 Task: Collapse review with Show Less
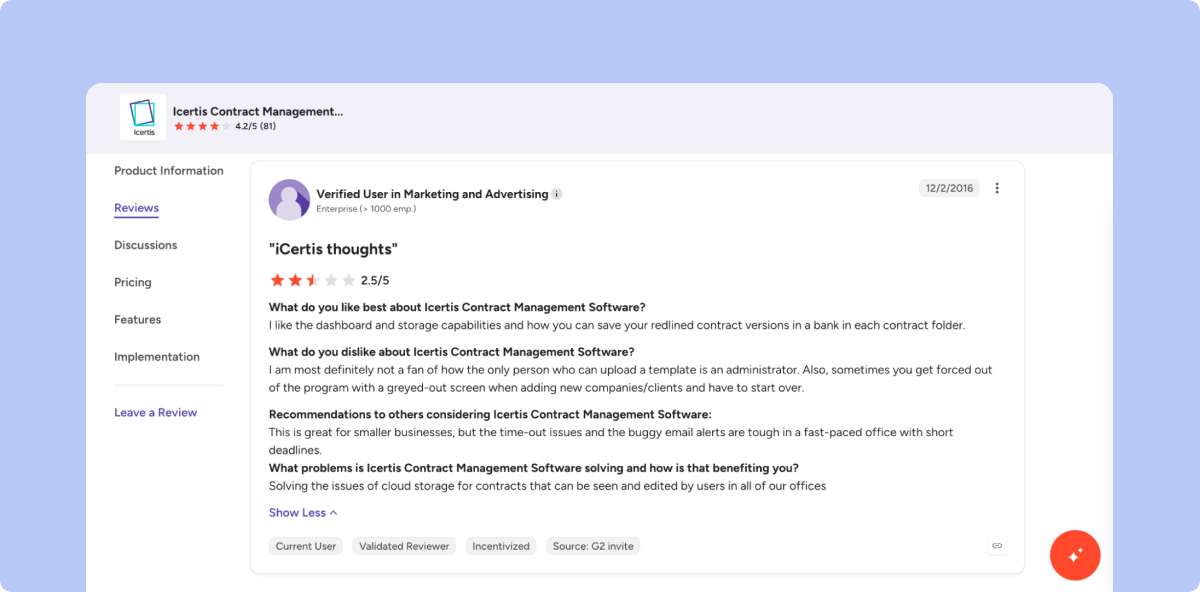[303, 512]
